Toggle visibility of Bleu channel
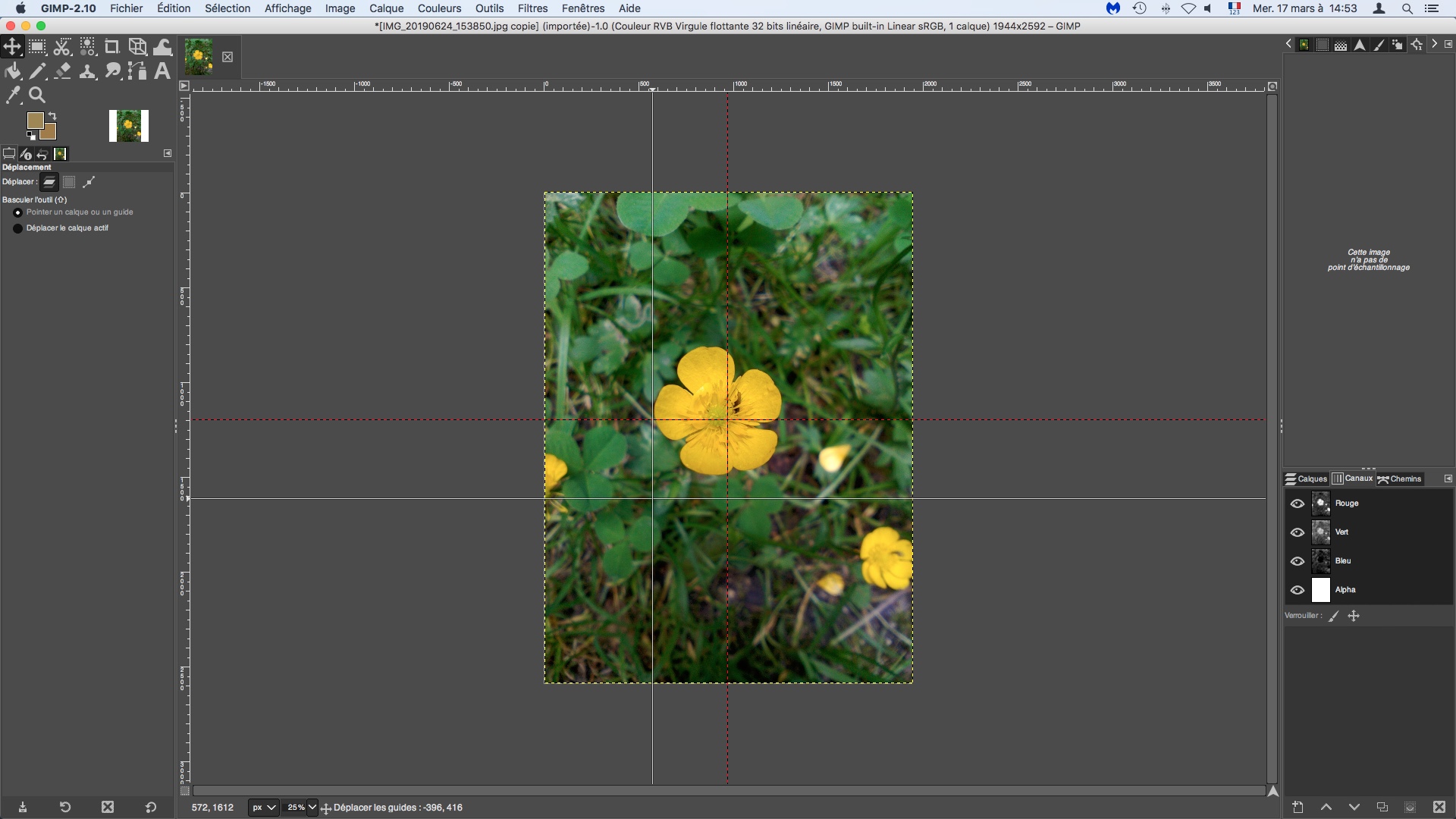Screen dimensions: 1456x819 [x=1297, y=561]
